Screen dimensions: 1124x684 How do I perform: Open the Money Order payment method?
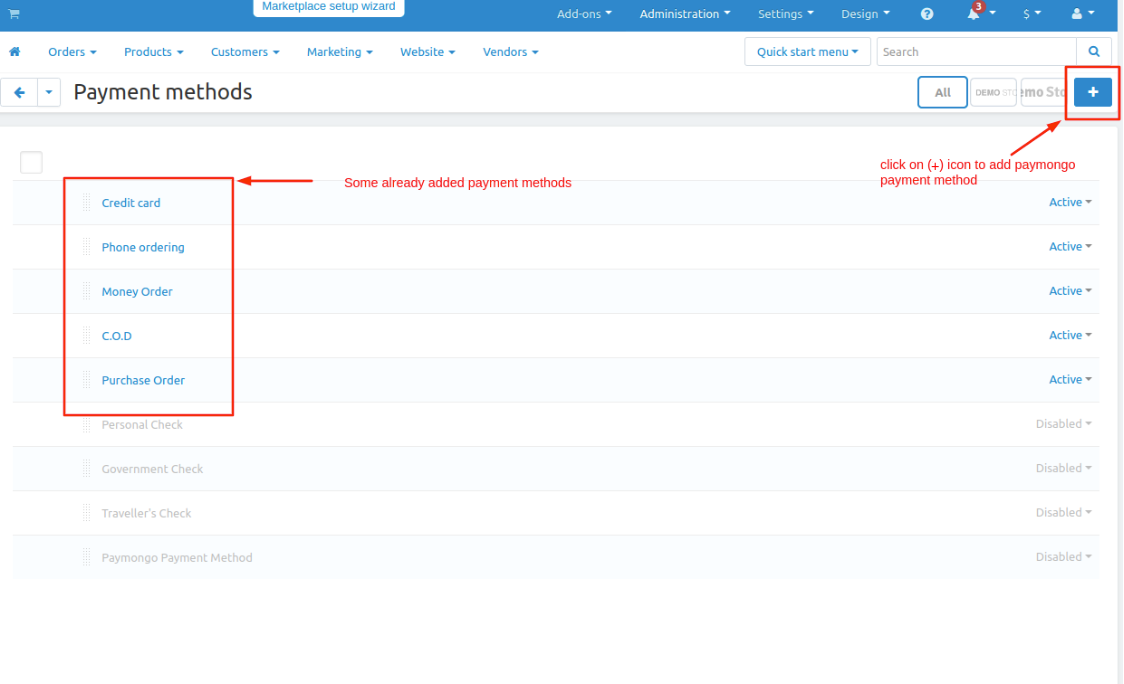coord(137,292)
